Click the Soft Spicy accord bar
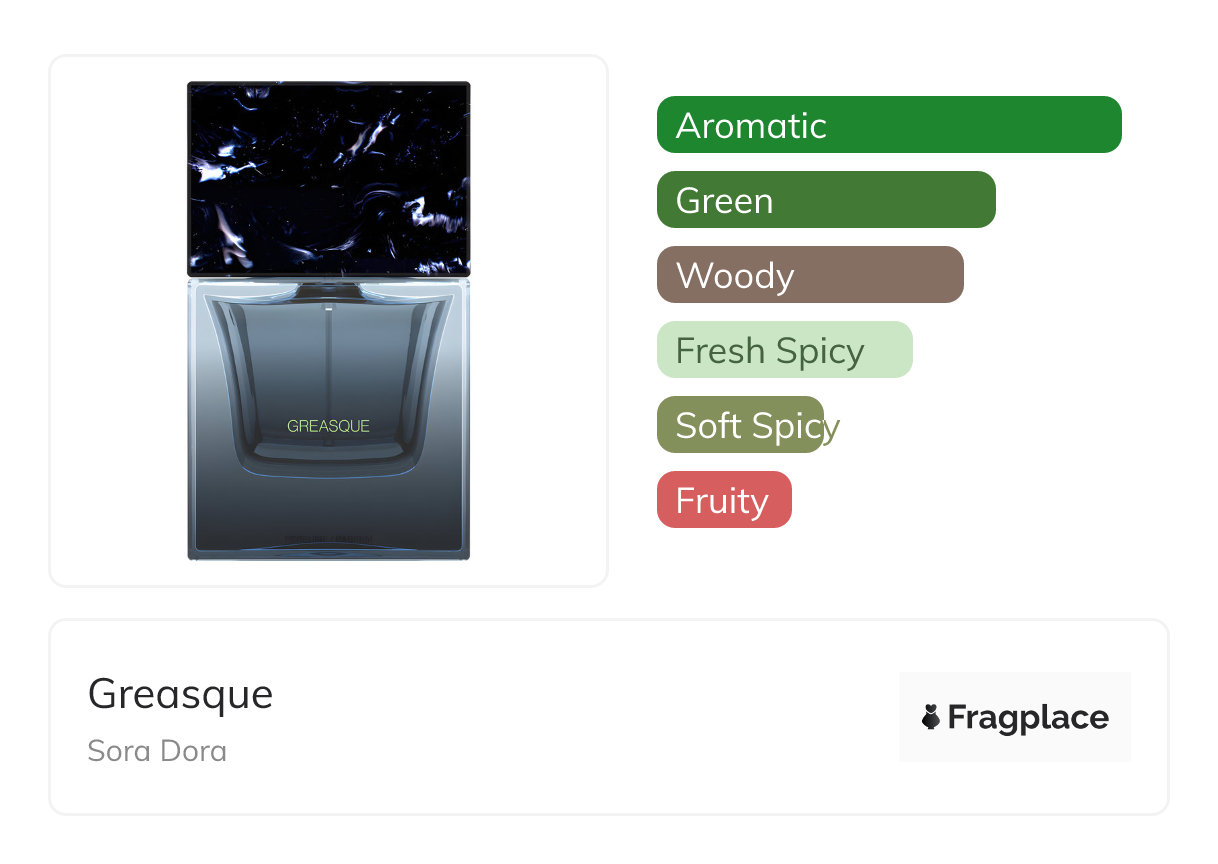This screenshot has width=1218, height=864. coord(740,425)
